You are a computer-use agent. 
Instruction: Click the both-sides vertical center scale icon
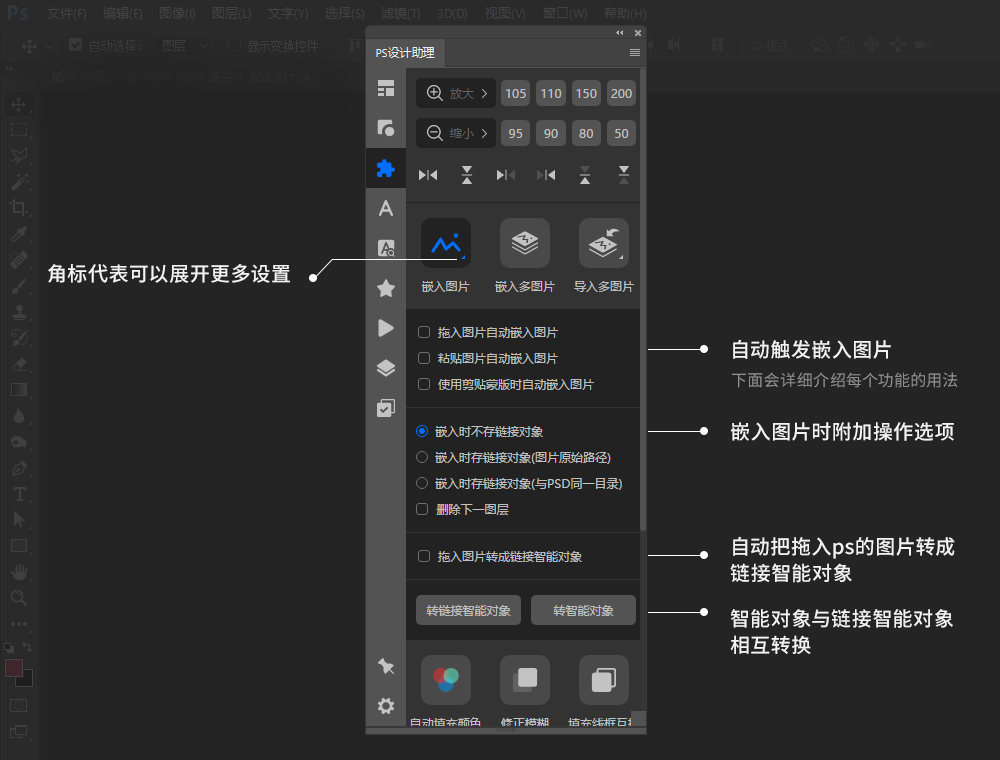pos(467,175)
